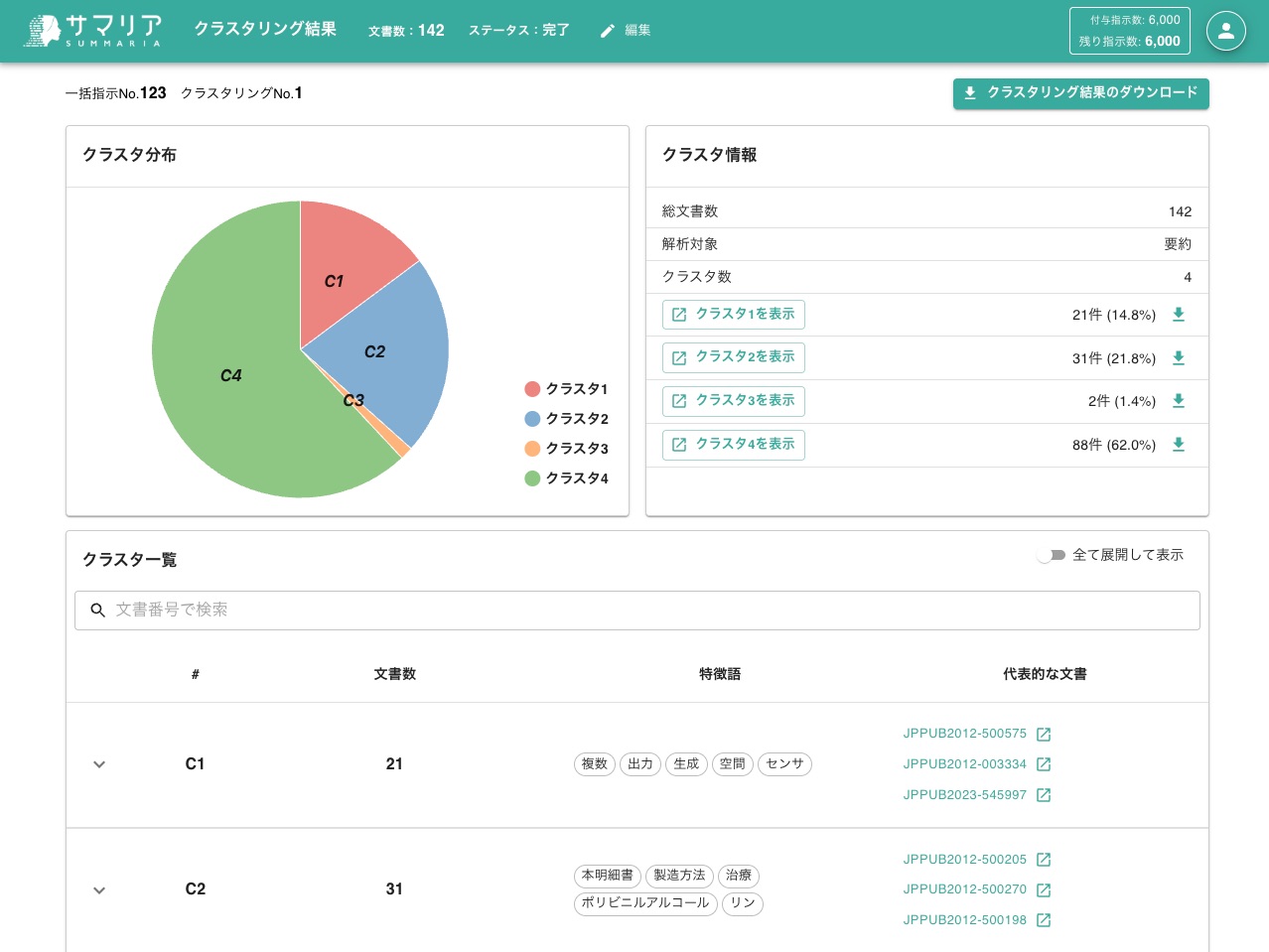Viewport: 1269px width, 952px height.
Task: Click the 21件 (14.8%) value
Action: [x=1114, y=315]
